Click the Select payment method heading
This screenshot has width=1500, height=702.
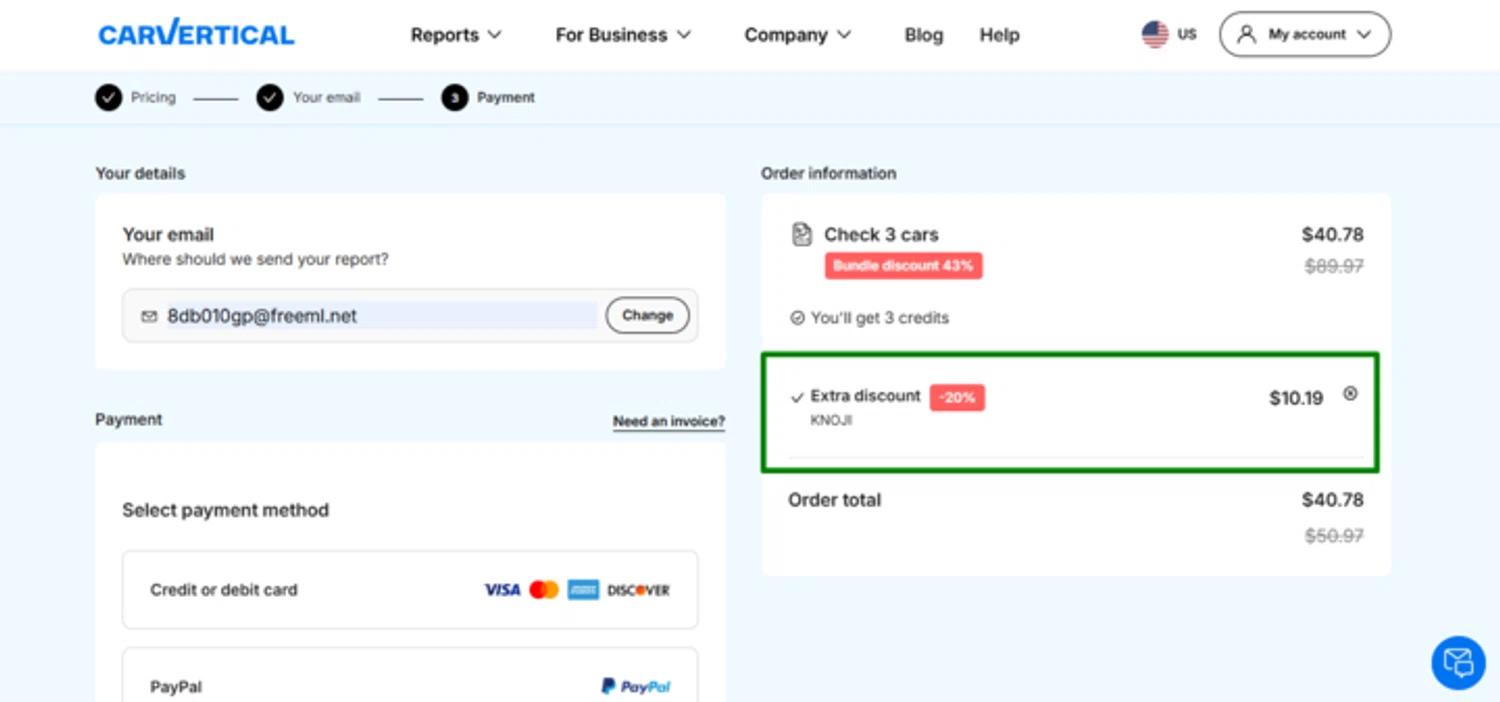225,510
